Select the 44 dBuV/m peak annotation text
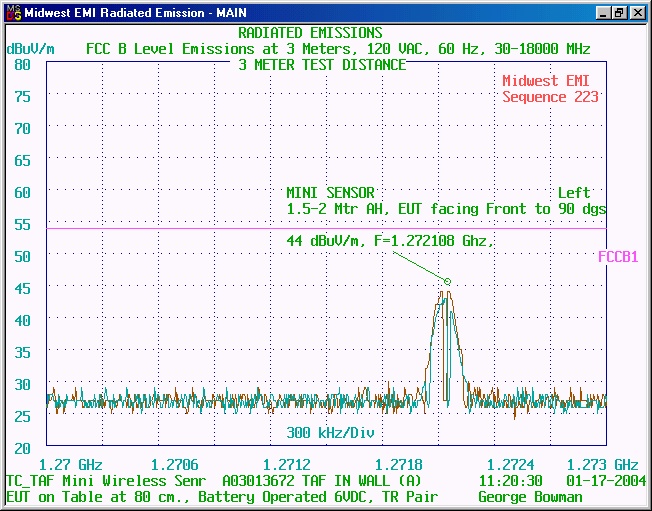The width and height of the screenshot is (652, 511). (391, 241)
